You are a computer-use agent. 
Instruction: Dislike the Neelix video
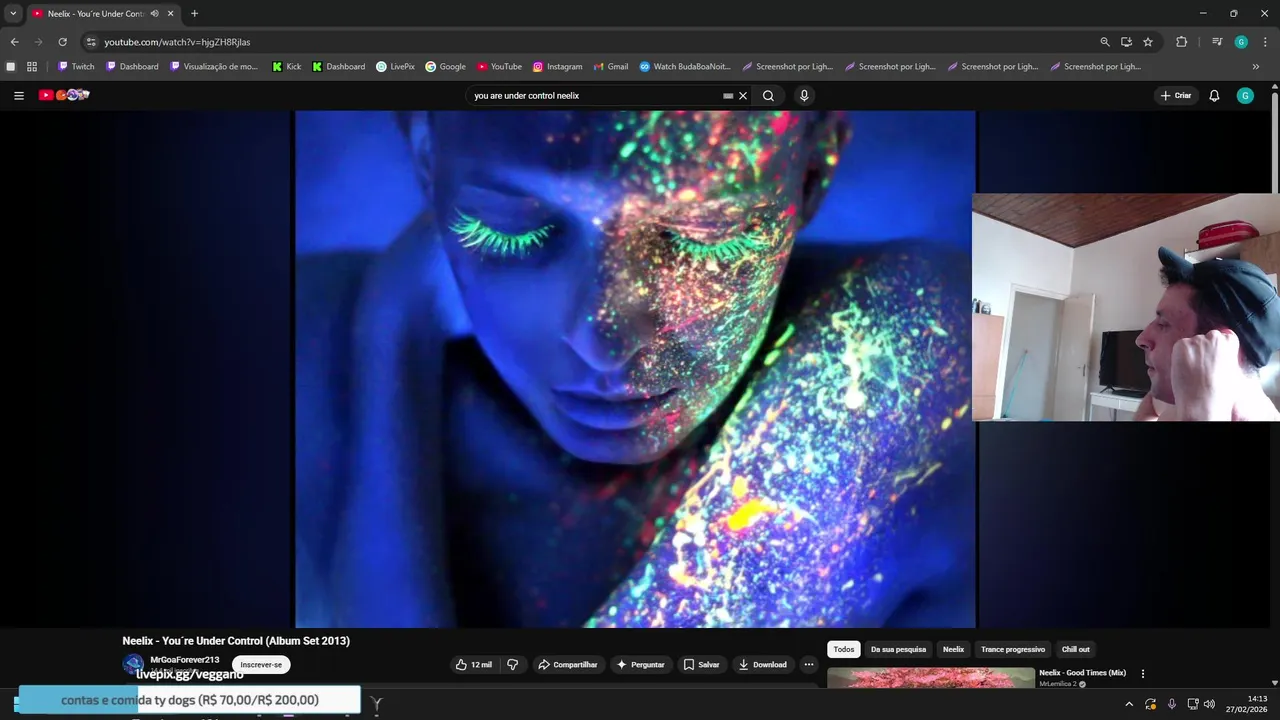point(512,664)
